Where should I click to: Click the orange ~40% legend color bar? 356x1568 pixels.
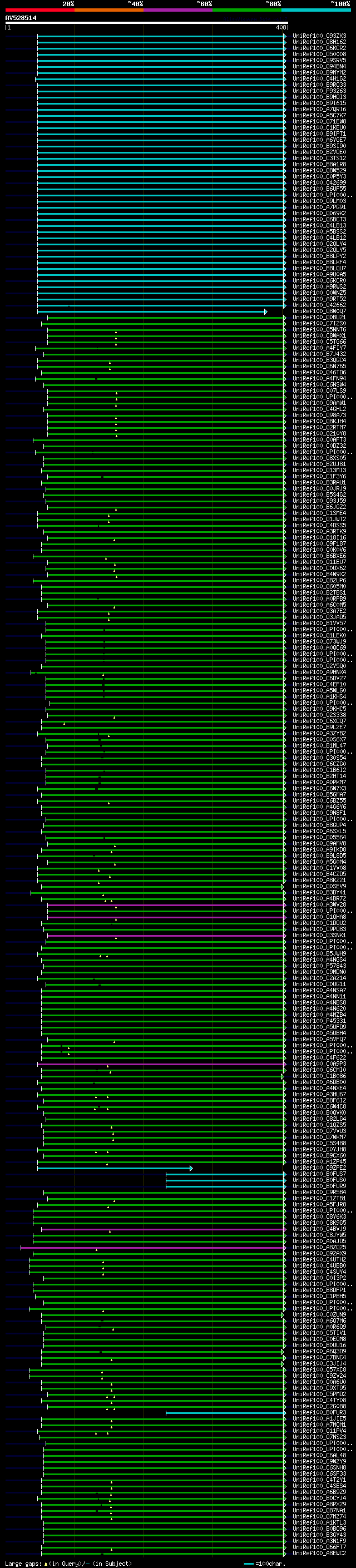(x=109, y=11)
